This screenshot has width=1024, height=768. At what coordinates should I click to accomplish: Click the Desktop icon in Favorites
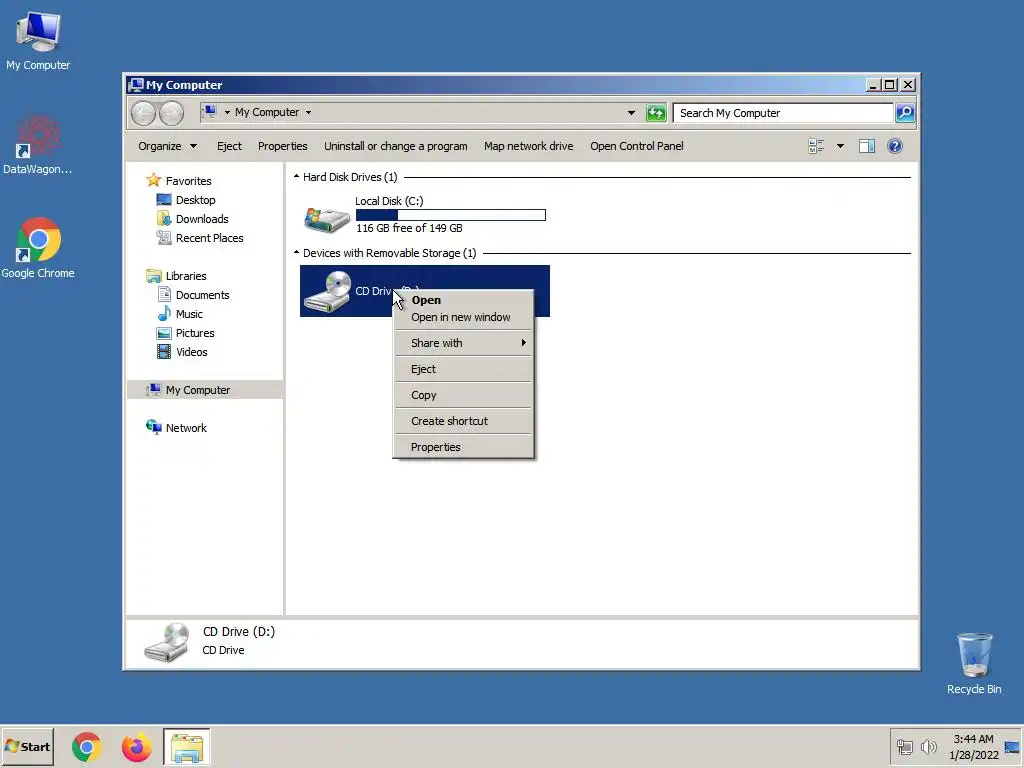tap(164, 200)
